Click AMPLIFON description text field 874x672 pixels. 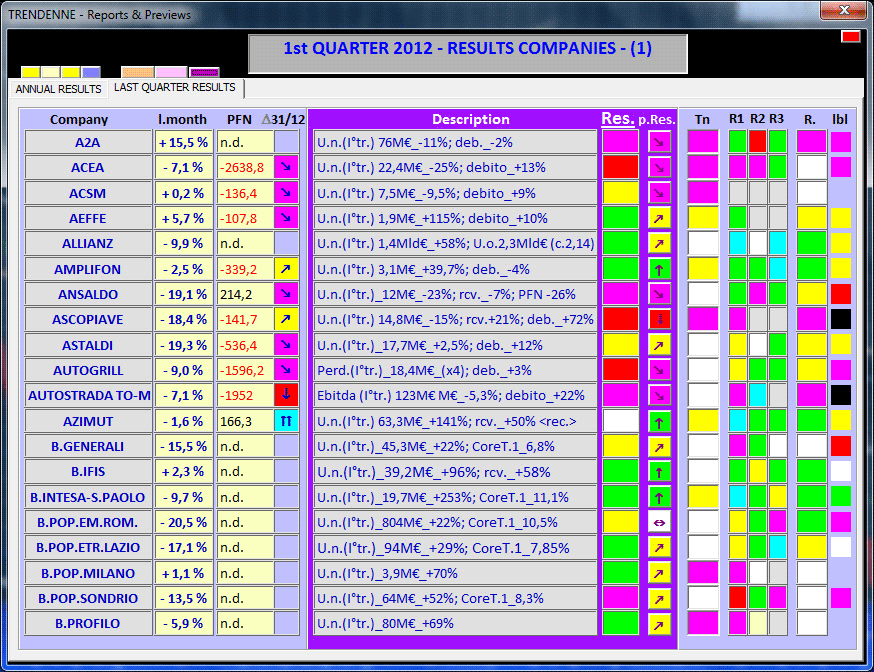click(x=455, y=269)
